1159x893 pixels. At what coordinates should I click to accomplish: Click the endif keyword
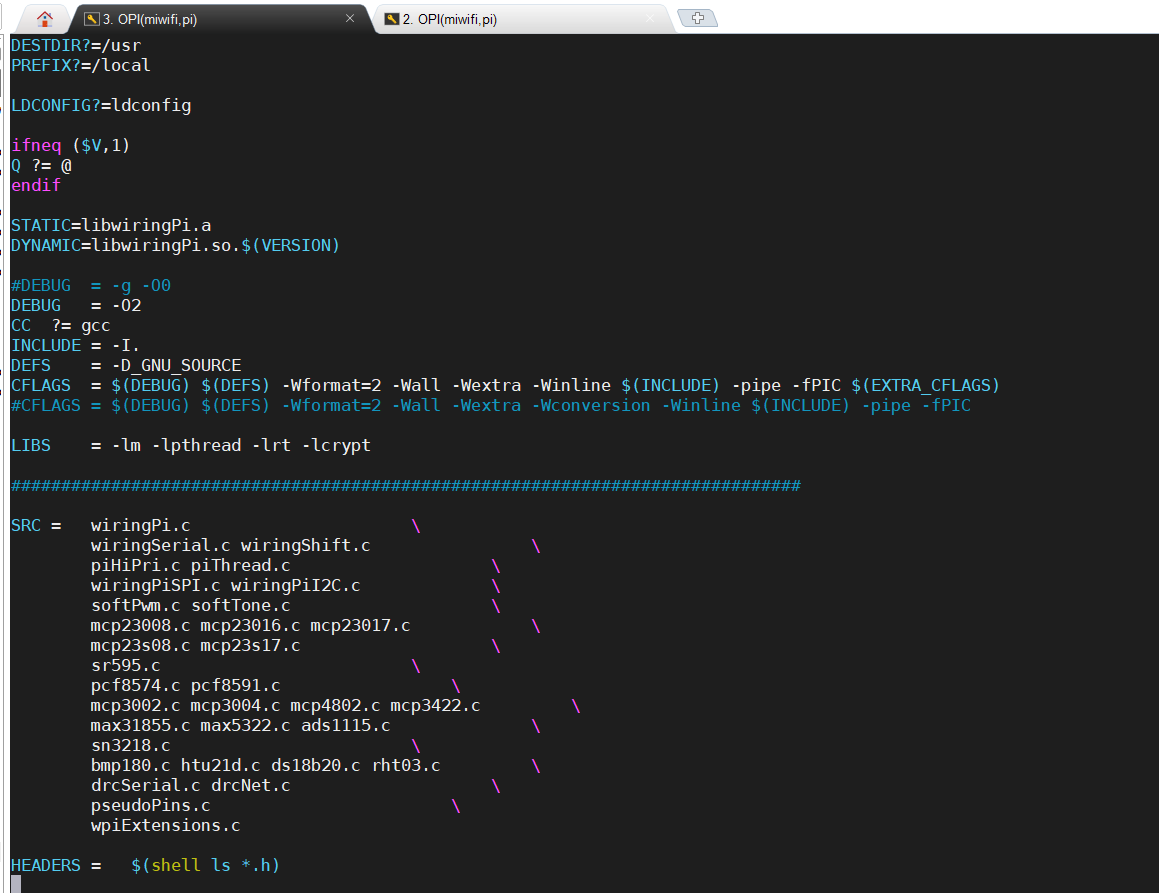click(x=36, y=185)
